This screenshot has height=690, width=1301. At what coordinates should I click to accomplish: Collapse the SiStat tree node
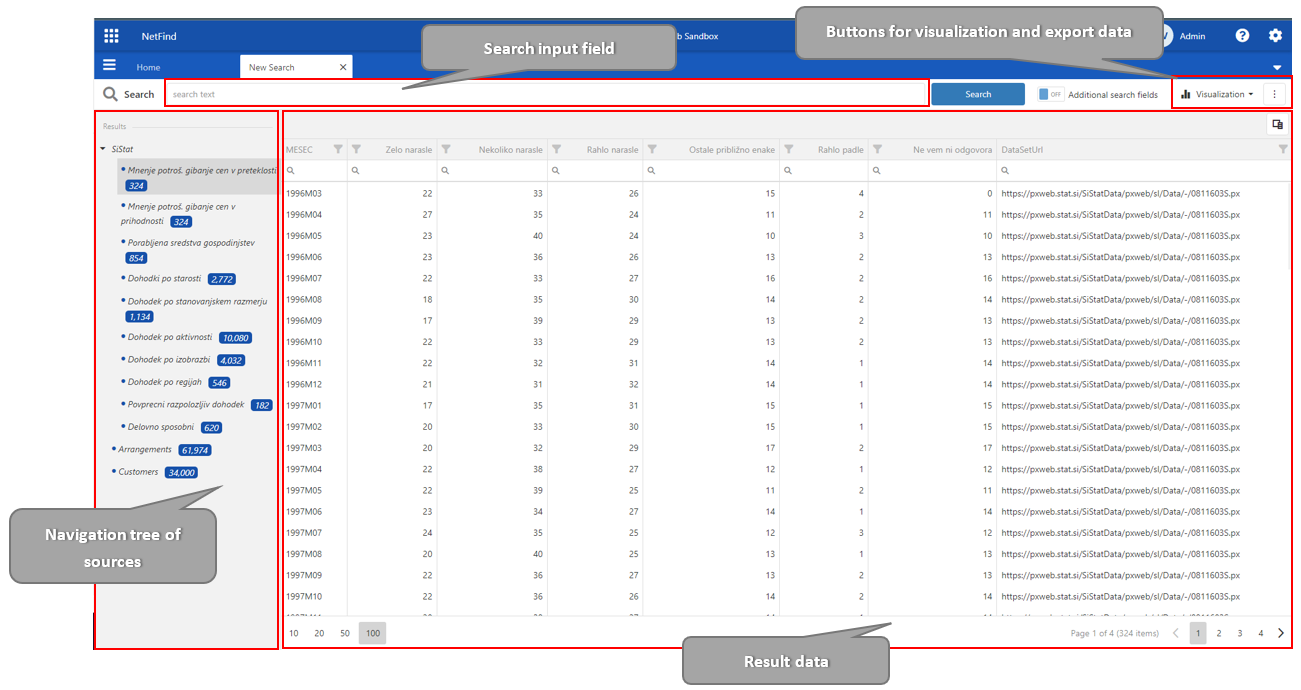[x=103, y=149]
